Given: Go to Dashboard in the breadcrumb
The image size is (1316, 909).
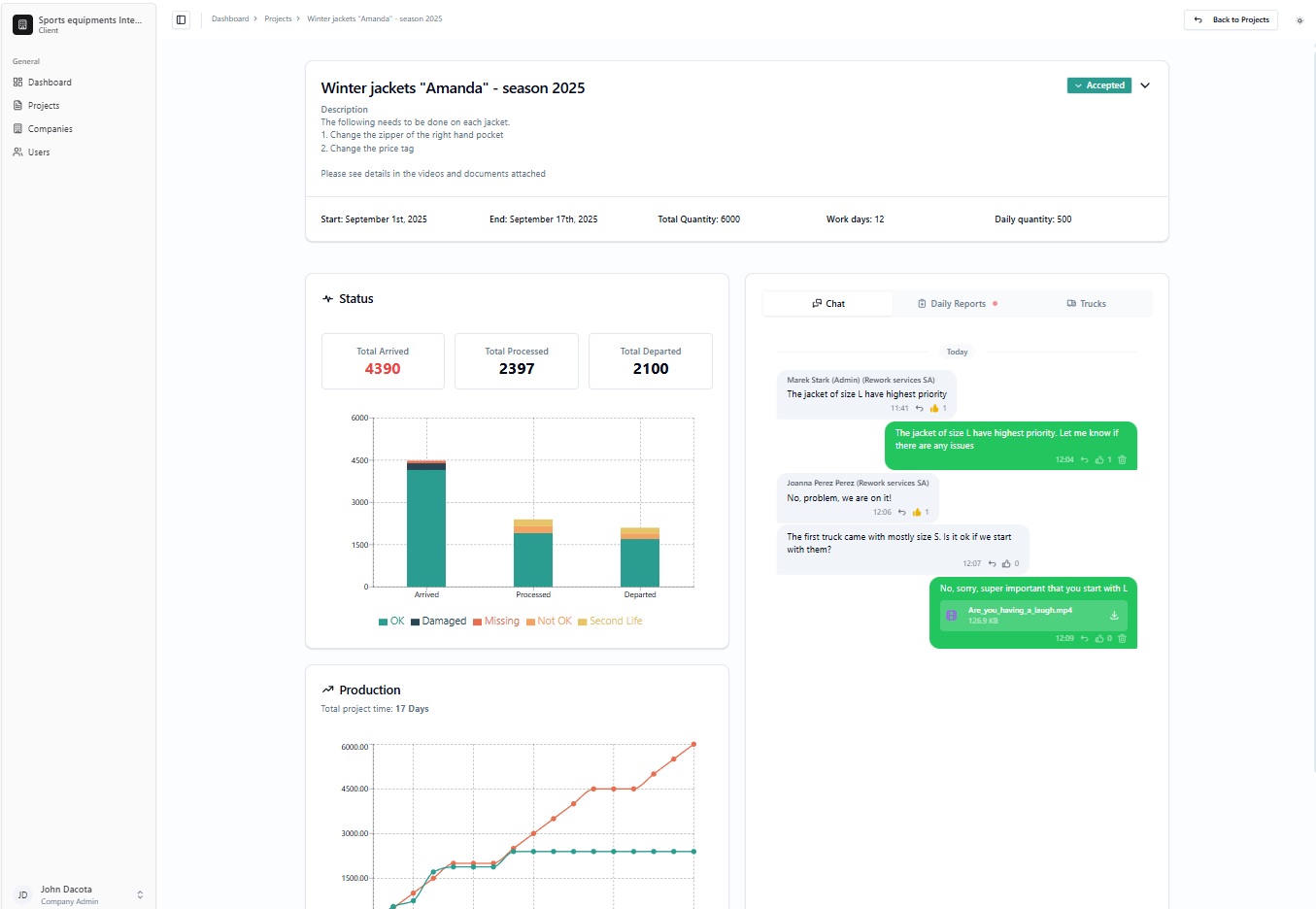Looking at the screenshot, I should point(230,19).
